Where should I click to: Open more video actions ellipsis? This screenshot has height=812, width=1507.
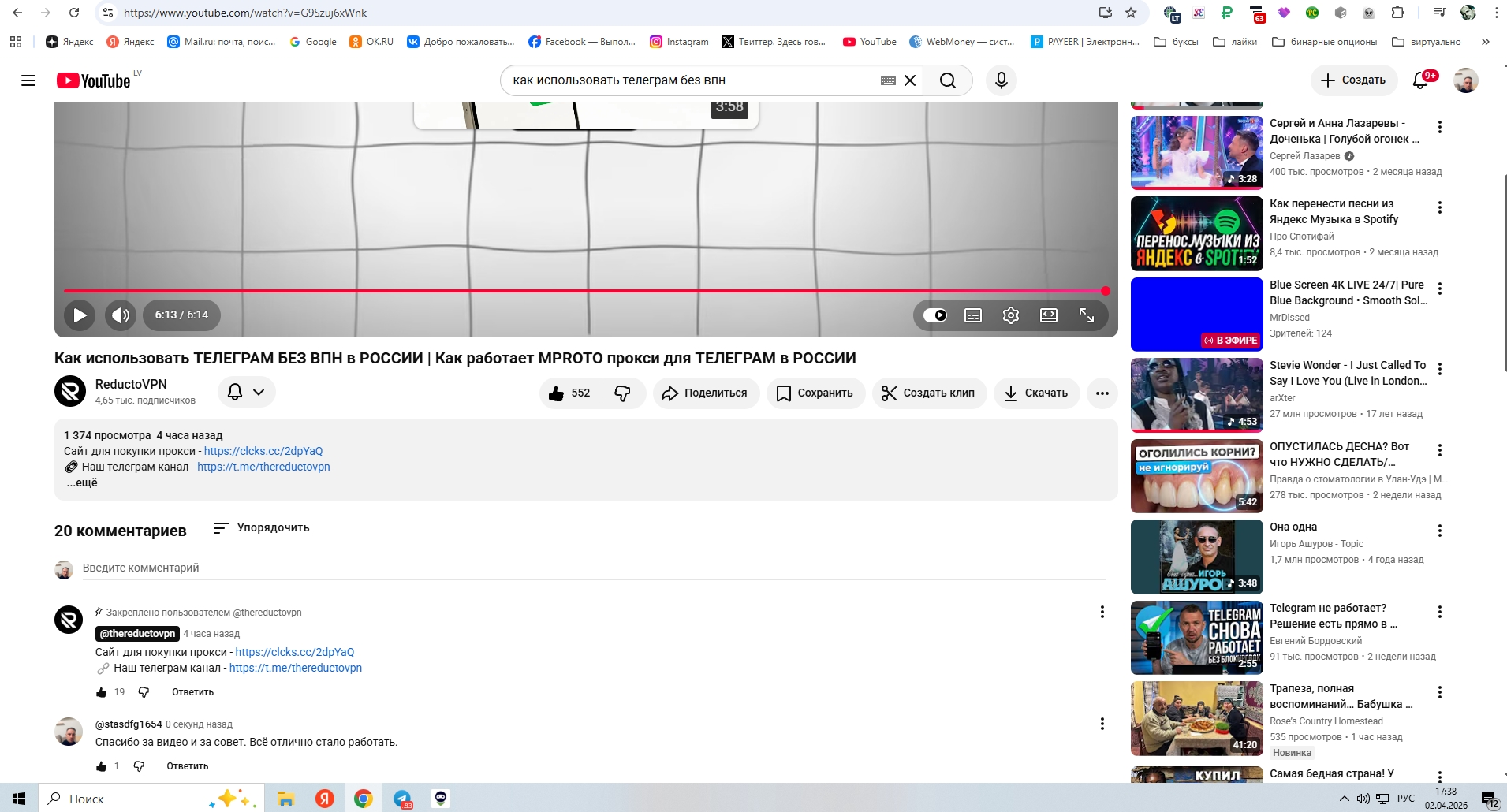pyautogui.click(x=1102, y=393)
